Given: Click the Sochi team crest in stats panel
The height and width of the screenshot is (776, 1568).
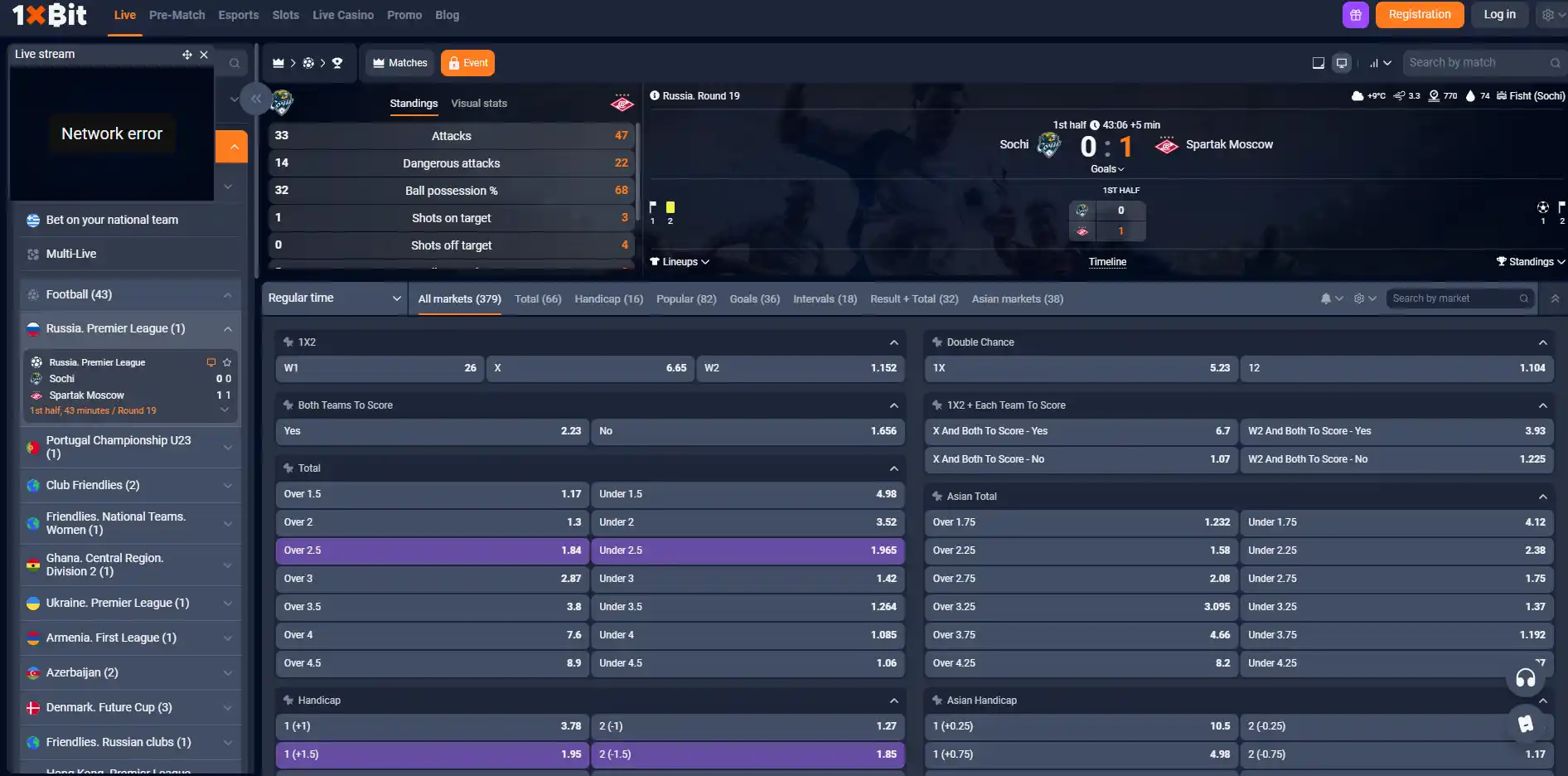Looking at the screenshot, I should pos(282,103).
